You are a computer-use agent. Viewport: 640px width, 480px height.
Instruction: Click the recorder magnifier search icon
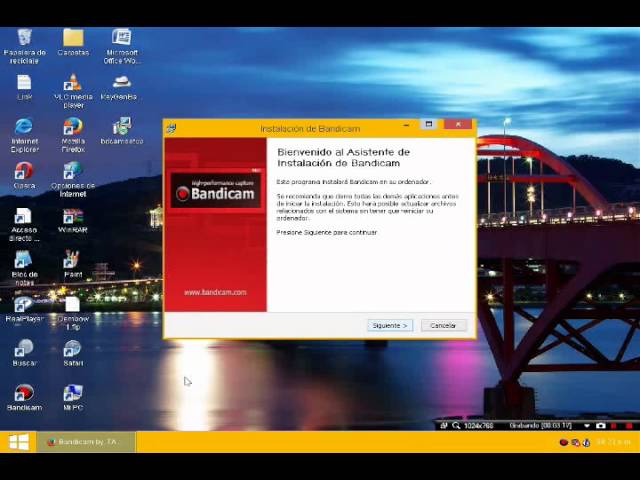pos(456,426)
